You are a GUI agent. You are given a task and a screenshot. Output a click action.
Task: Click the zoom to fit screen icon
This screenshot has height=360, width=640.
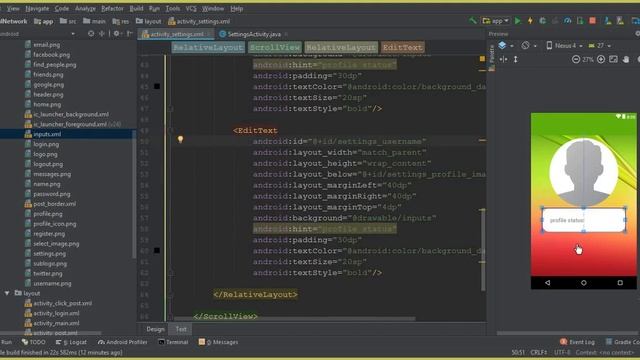point(613,60)
